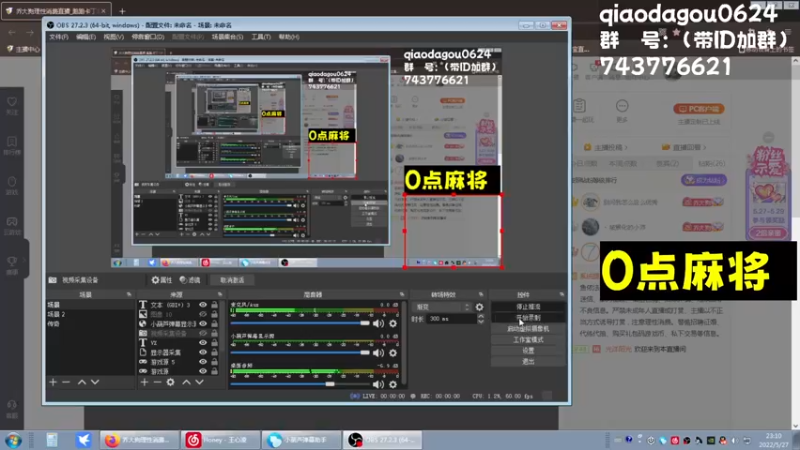Move scene down with arrow icon
The width and height of the screenshot is (800, 450).
click(x=95, y=382)
